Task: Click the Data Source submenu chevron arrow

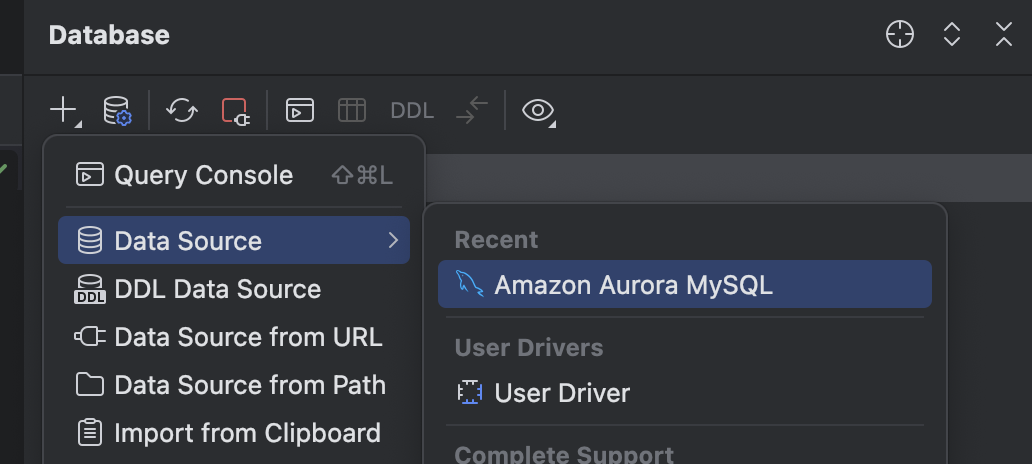Action: [x=393, y=240]
